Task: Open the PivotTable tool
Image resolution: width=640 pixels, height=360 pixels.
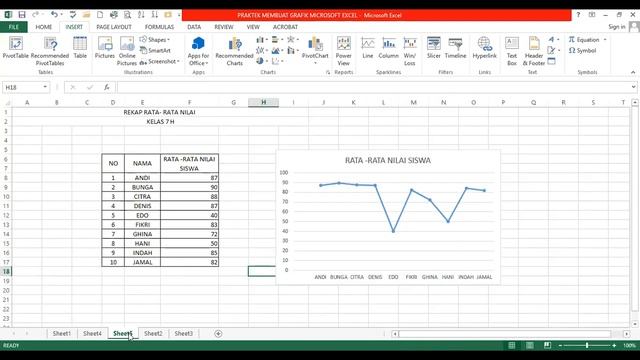Action: pyautogui.click(x=16, y=48)
